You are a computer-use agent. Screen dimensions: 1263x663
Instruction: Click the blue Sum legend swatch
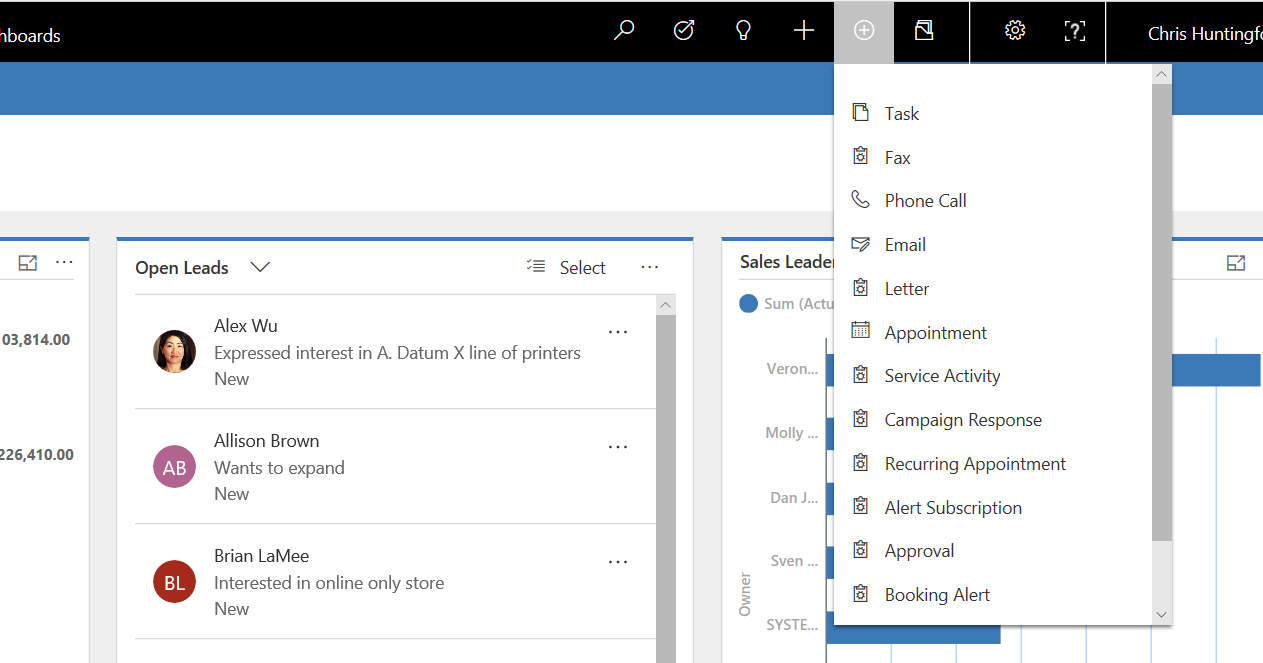pos(748,304)
